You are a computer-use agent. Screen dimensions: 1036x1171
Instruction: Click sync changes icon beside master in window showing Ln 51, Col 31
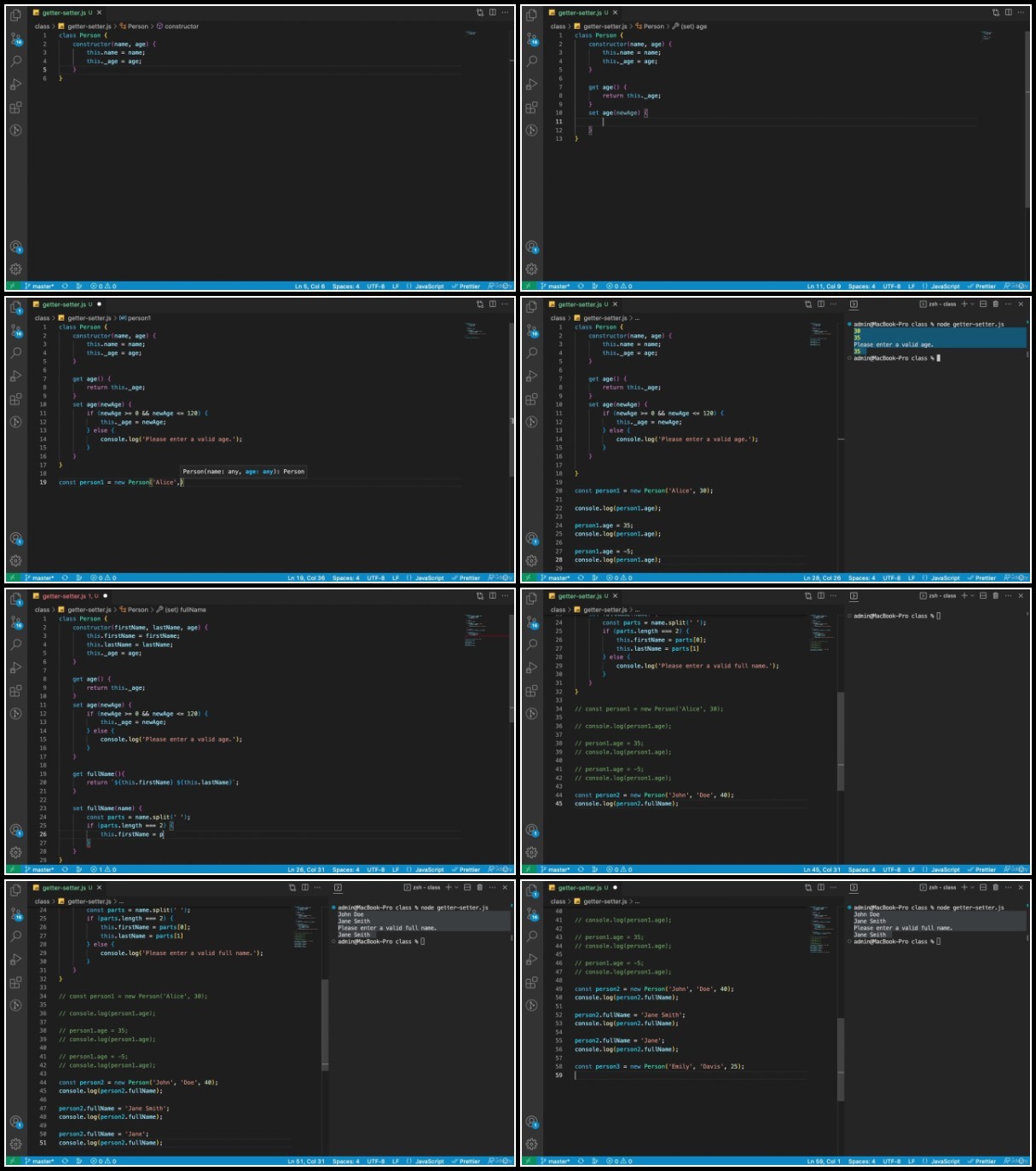tap(65, 1162)
